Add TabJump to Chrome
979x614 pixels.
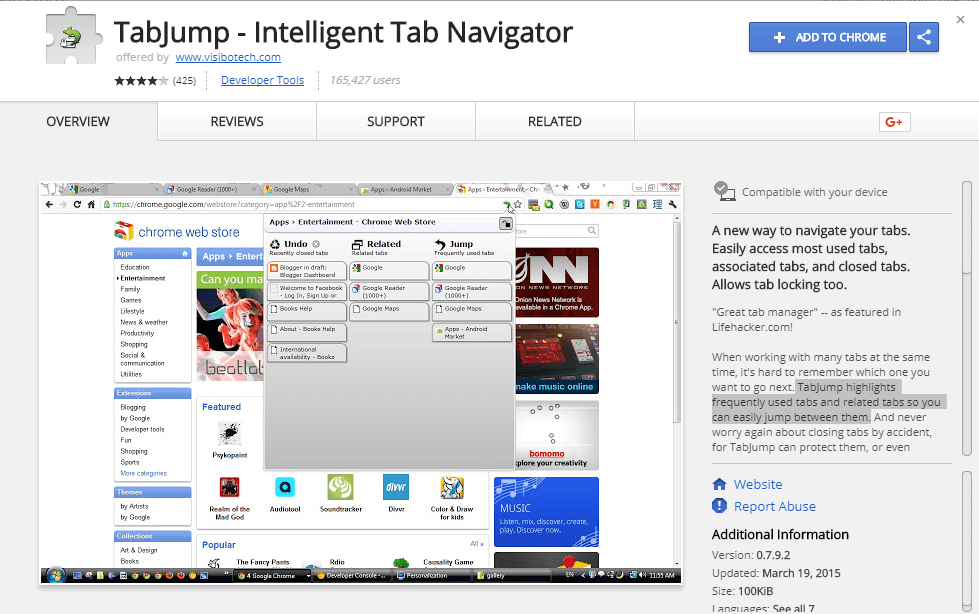pos(828,37)
